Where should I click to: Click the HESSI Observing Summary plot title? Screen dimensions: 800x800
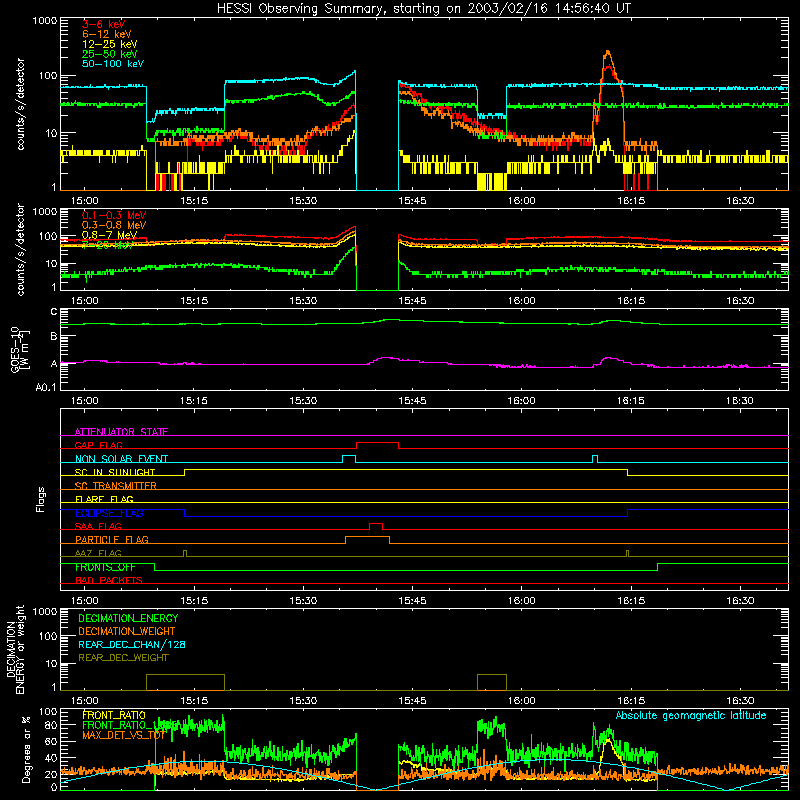pos(423,9)
